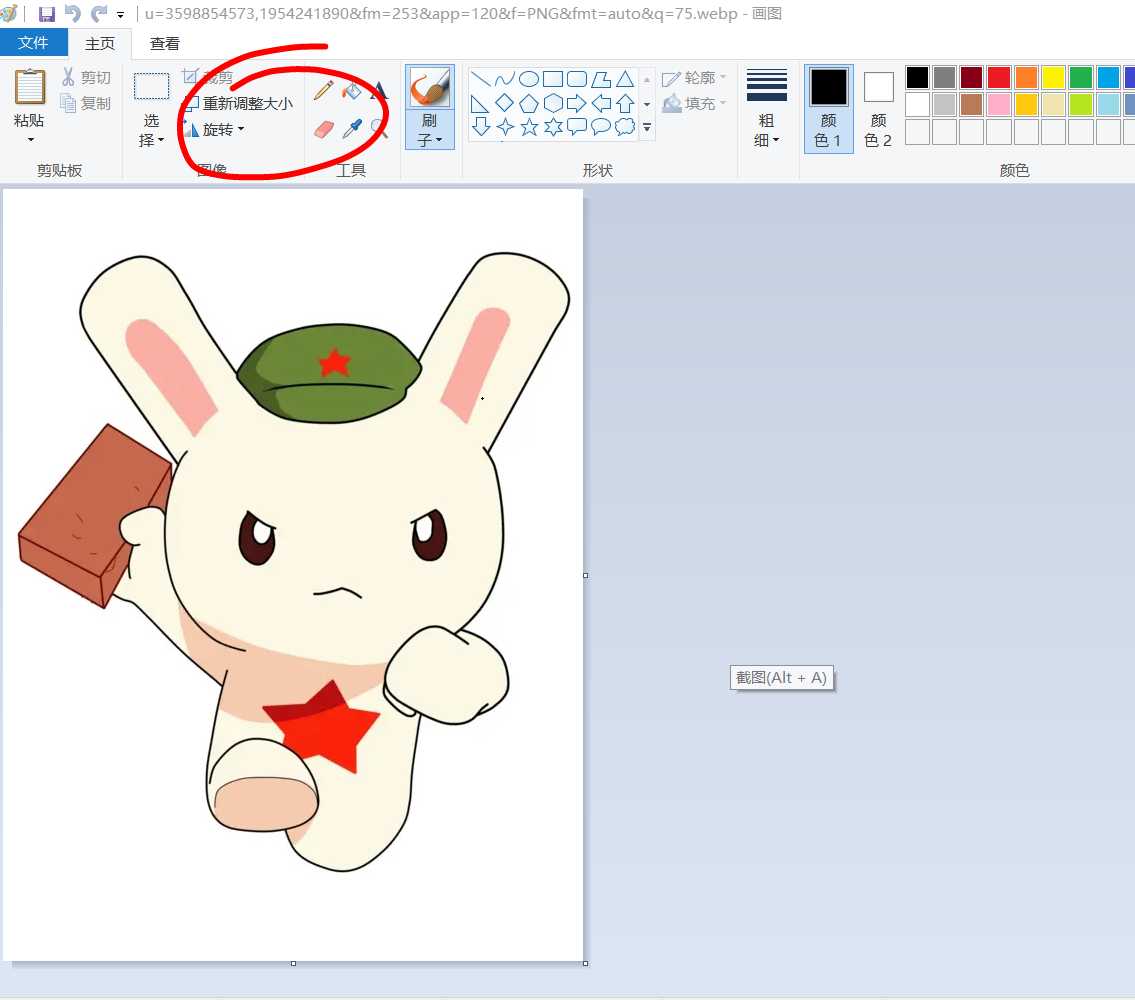This screenshot has width=1135, height=1000.
Task: Pick the dark red color swatch
Action: 971,77
